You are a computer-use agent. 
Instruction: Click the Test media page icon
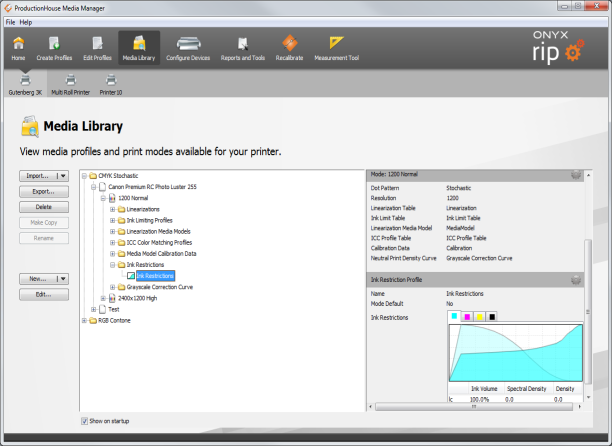(x=103, y=309)
